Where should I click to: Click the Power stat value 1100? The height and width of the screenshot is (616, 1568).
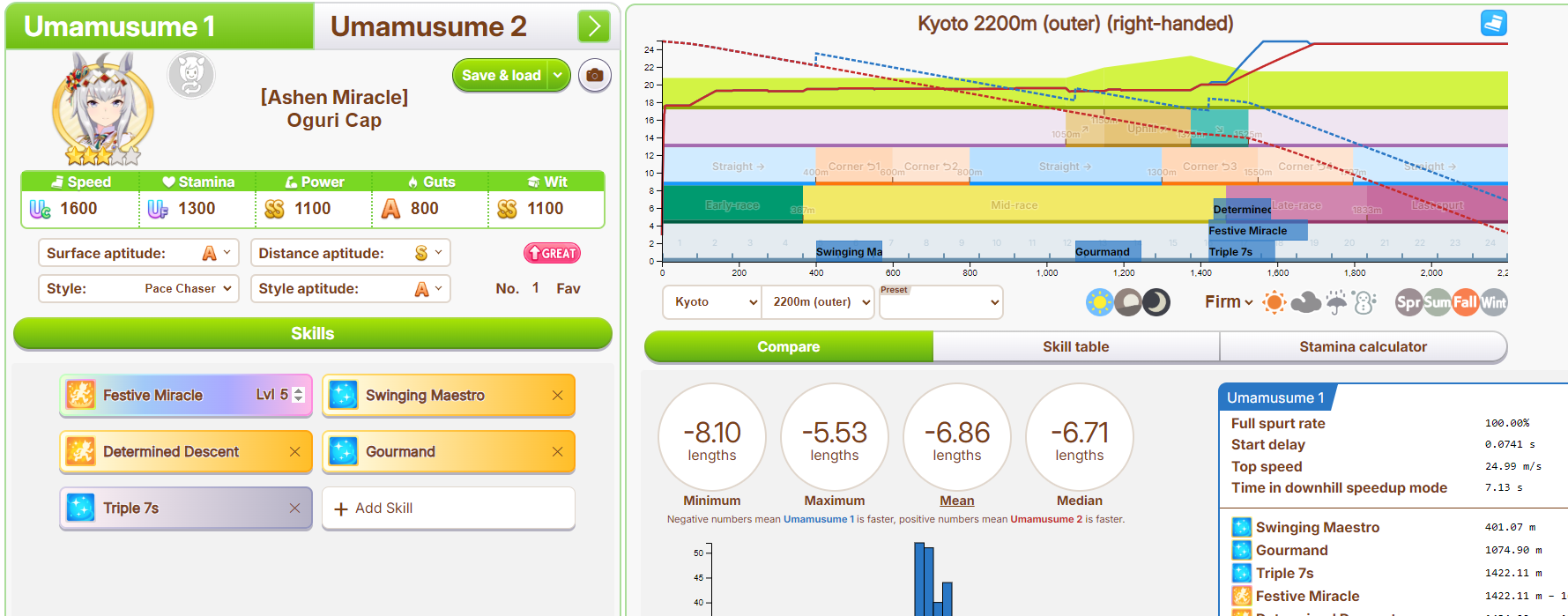coord(313,209)
